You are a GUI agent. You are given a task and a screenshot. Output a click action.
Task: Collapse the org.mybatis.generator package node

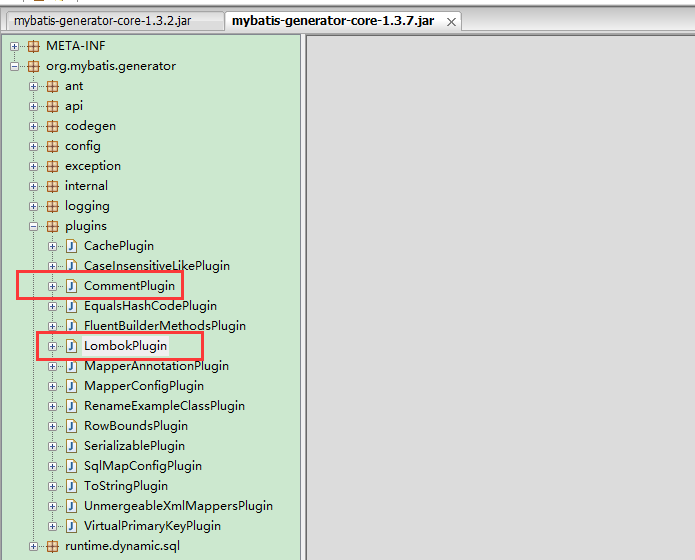14,66
